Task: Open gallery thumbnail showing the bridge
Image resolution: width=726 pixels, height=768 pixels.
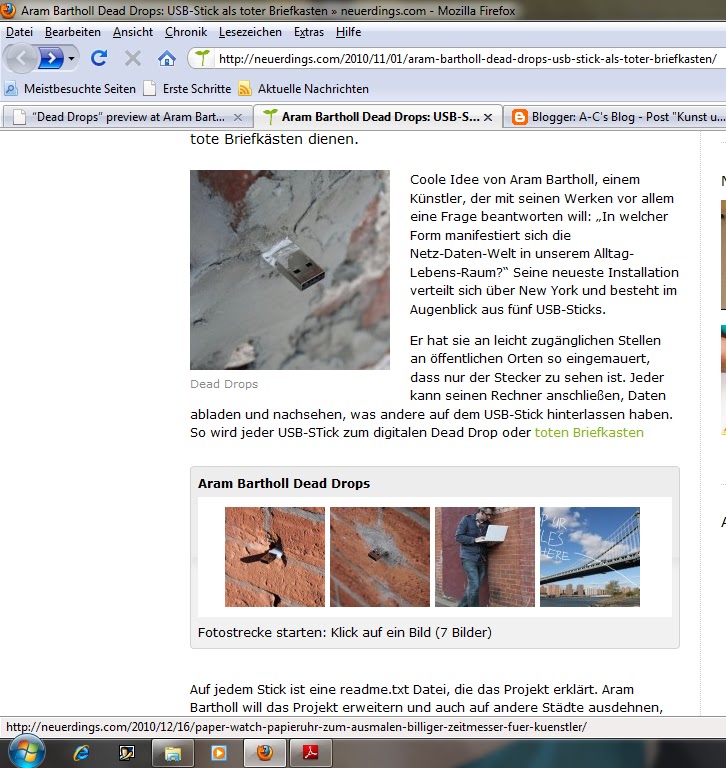Action: click(x=590, y=557)
